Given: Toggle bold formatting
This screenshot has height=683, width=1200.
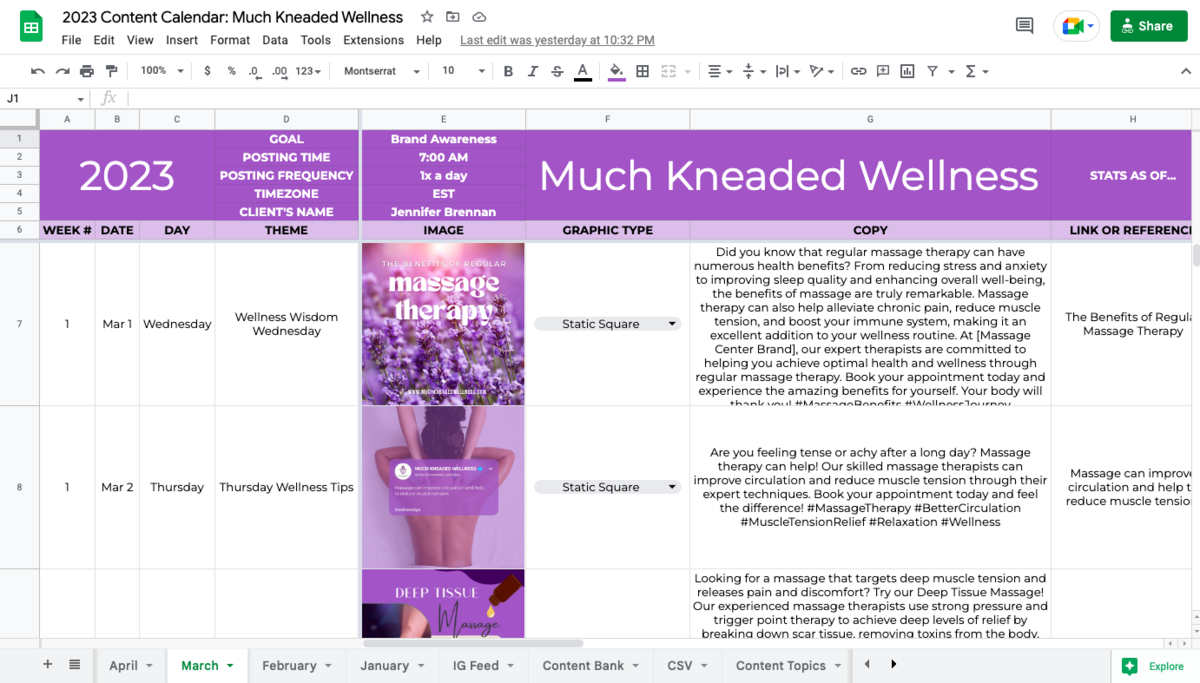Looking at the screenshot, I should [508, 71].
